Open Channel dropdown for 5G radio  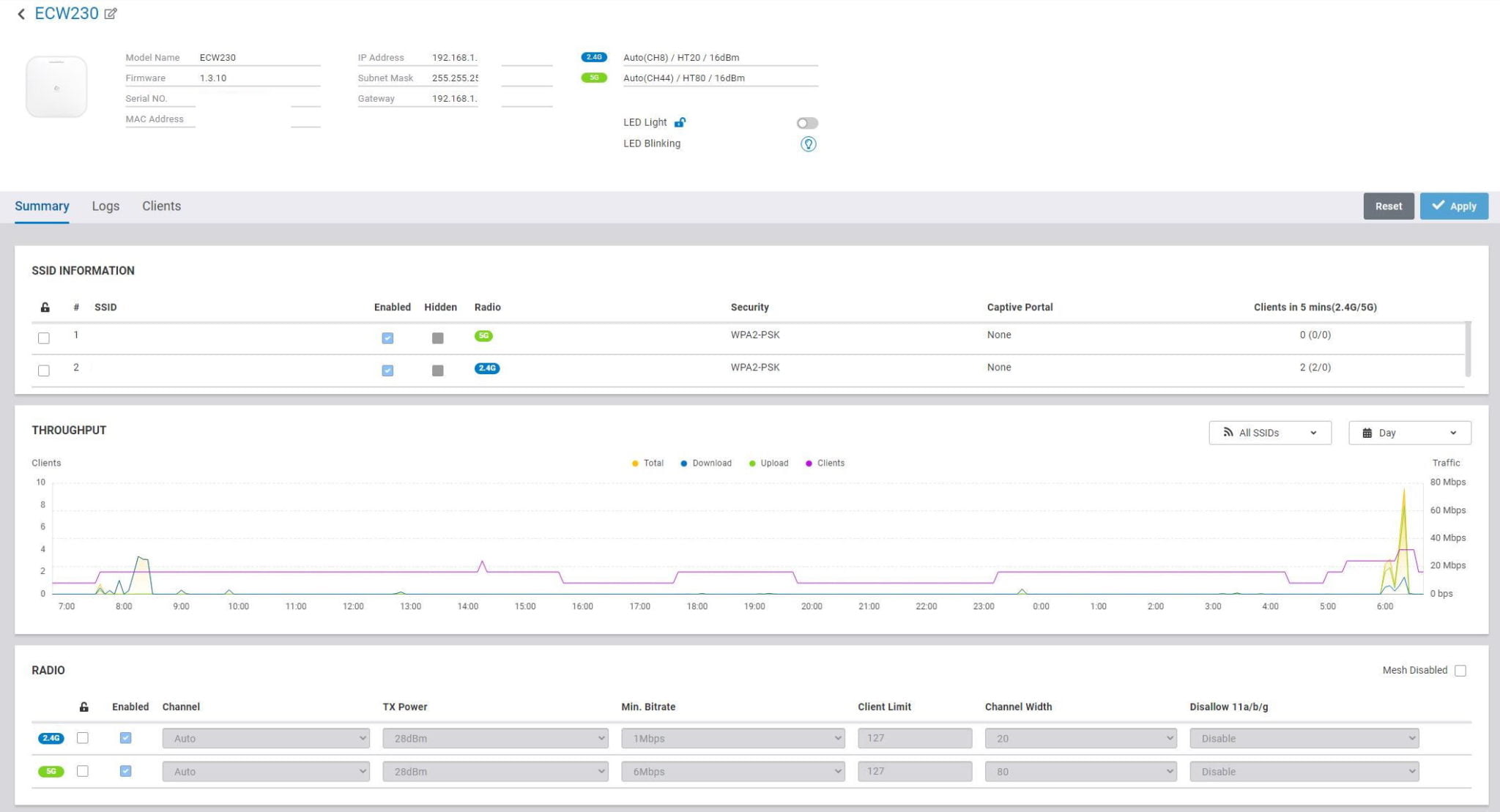(266, 771)
